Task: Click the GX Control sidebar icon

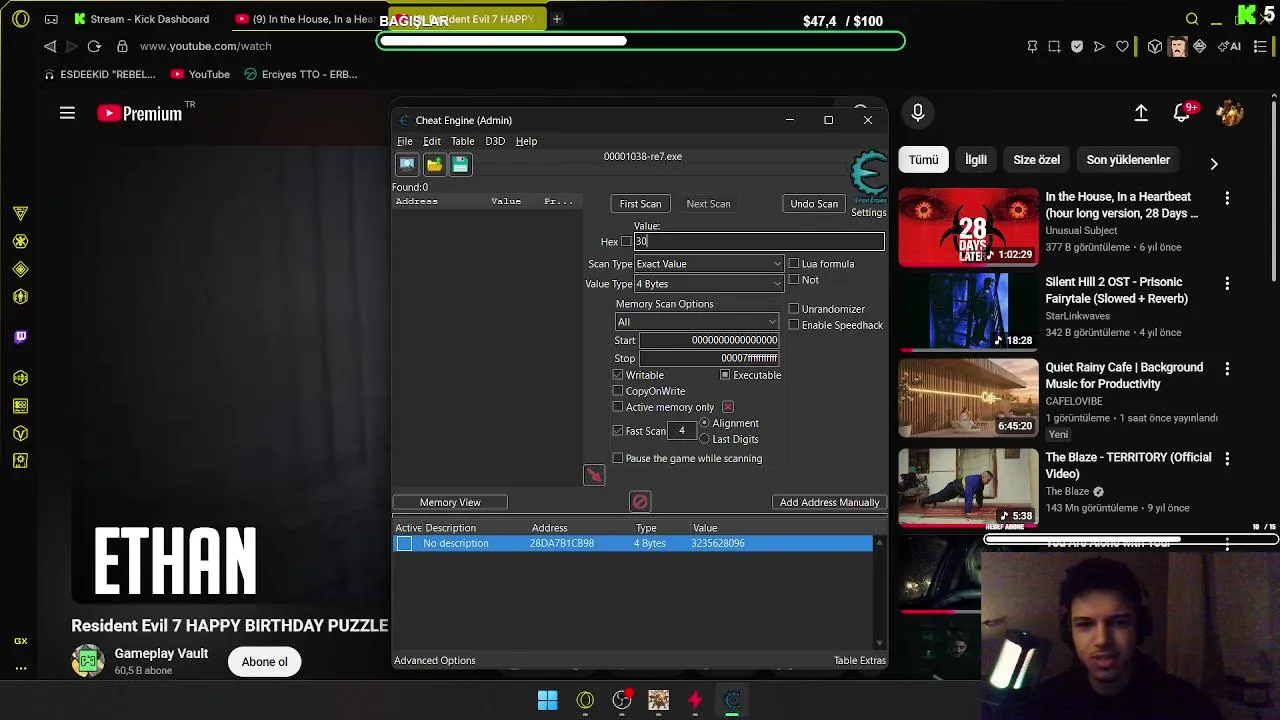Action: click(20, 641)
